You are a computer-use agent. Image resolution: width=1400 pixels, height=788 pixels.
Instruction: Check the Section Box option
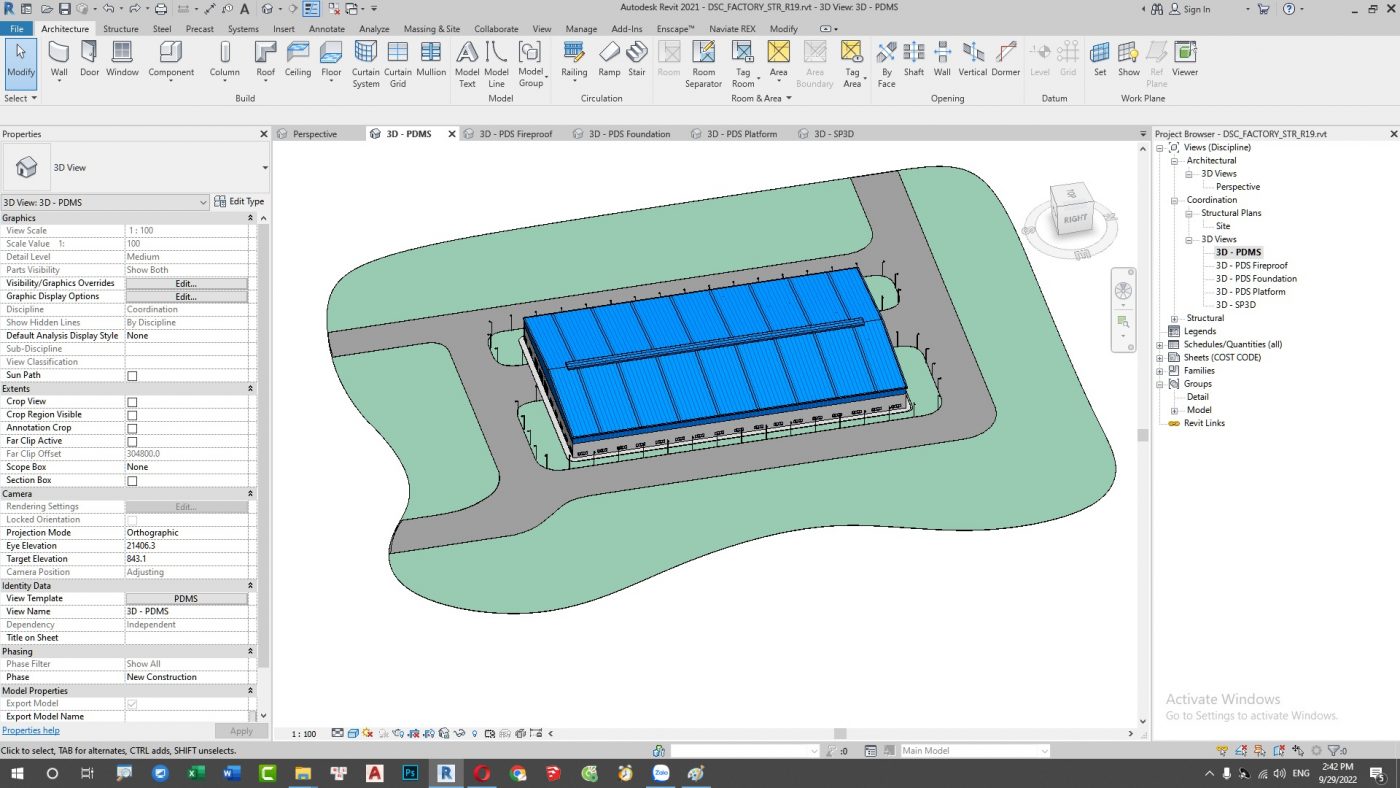point(132,481)
